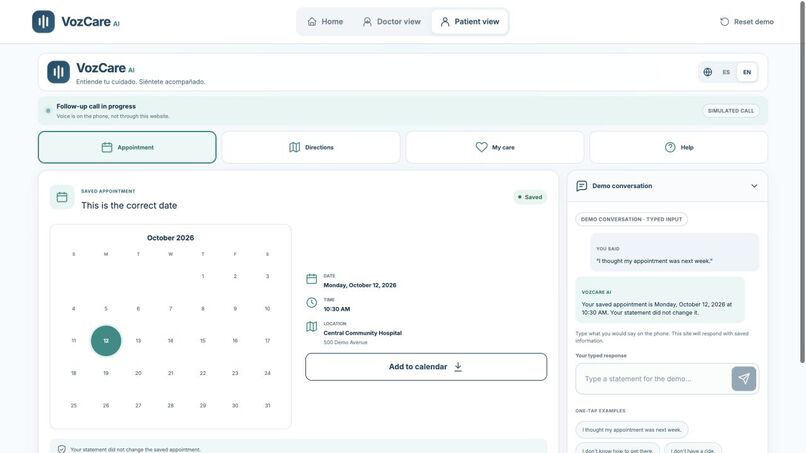This screenshot has width=806, height=453.
Task: Click 'Monday, October 12, 2026' date text
Action: click(x=360, y=285)
